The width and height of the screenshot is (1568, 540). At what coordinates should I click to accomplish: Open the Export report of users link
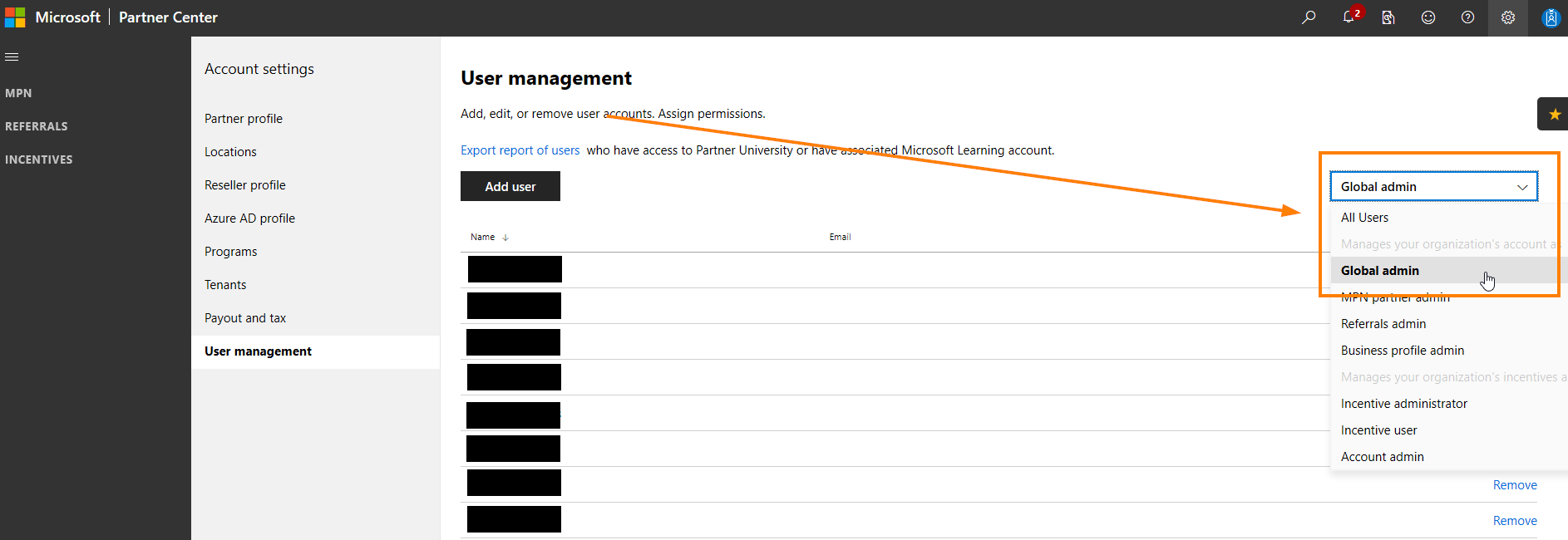click(x=520, y=150)
